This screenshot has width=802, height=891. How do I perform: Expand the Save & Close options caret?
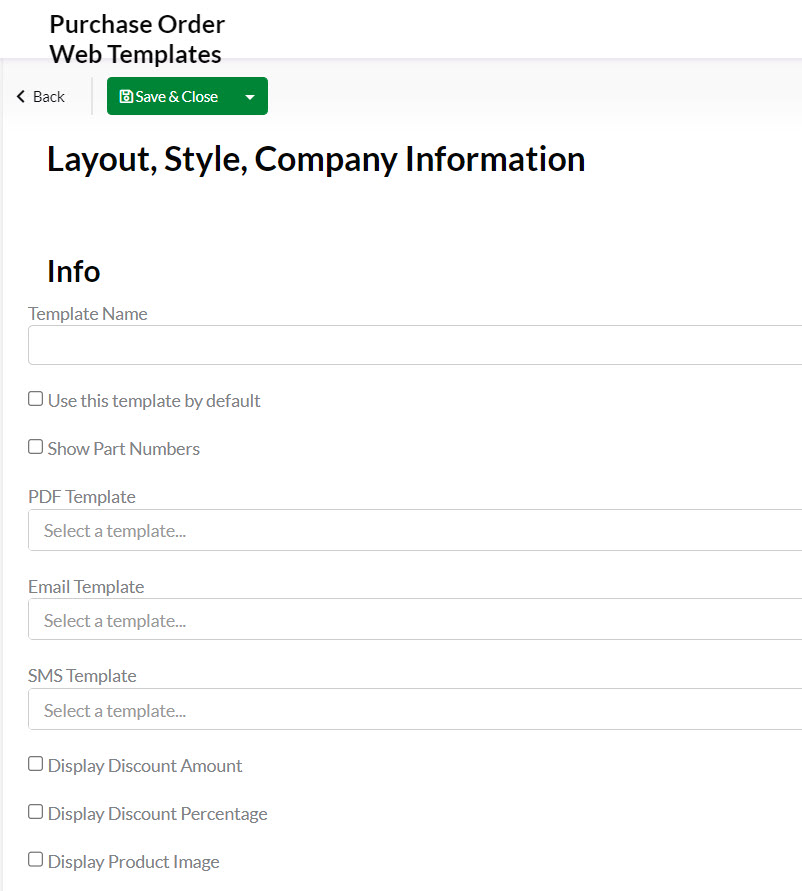[250, 97]
